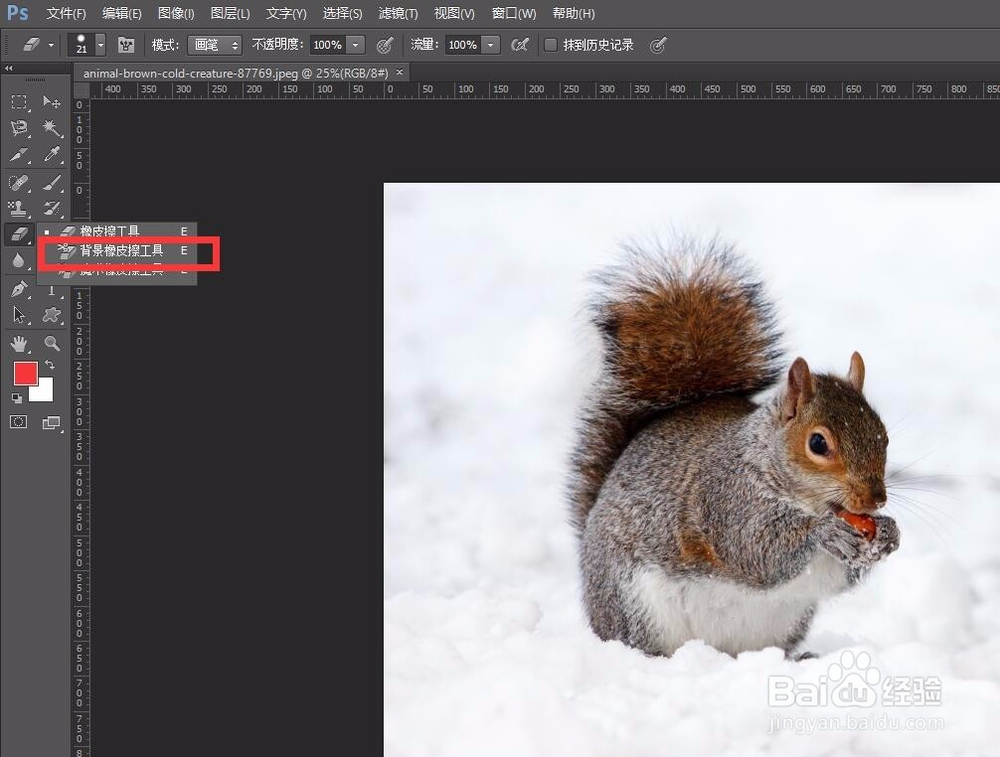The width and height of the screenshot is (1000, 757).
Task: Toggle pressure for opacity icon
Action: [x=385, y=45]
